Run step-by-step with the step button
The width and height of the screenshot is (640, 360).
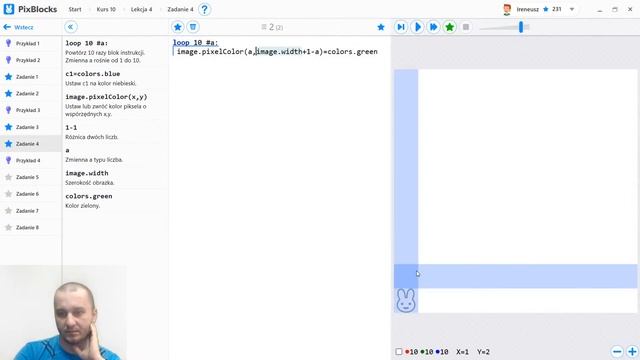click(401, 27)
